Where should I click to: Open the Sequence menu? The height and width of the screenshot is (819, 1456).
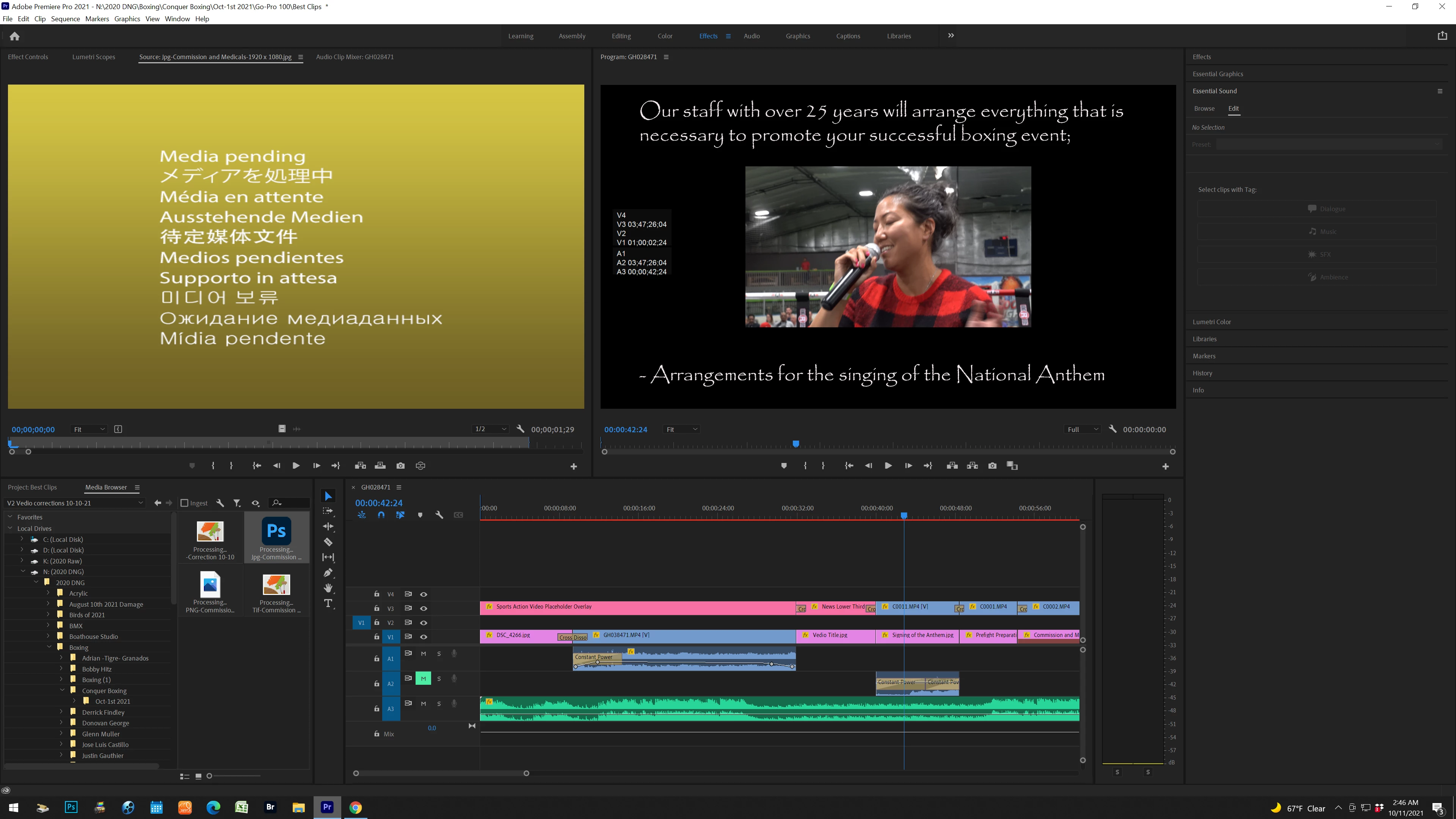tap(65, 19)
